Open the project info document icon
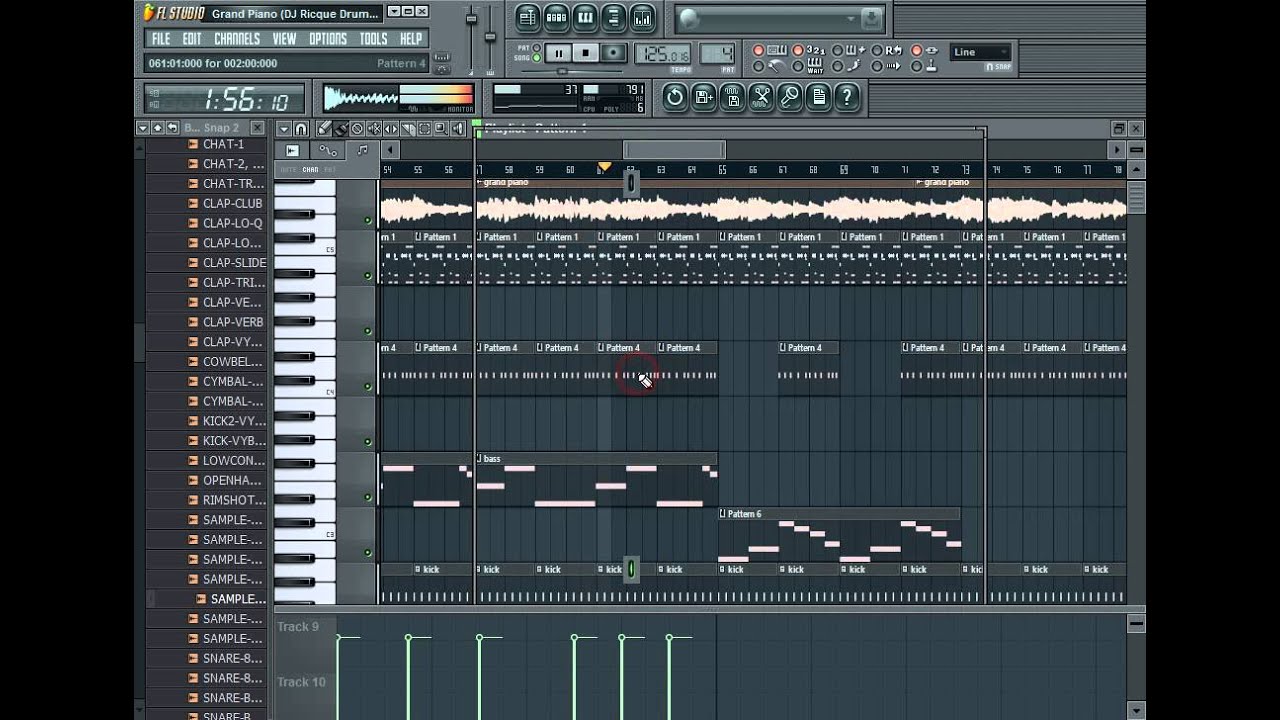1280x720 pixels. pyautogui.click(x=819, y=96)
